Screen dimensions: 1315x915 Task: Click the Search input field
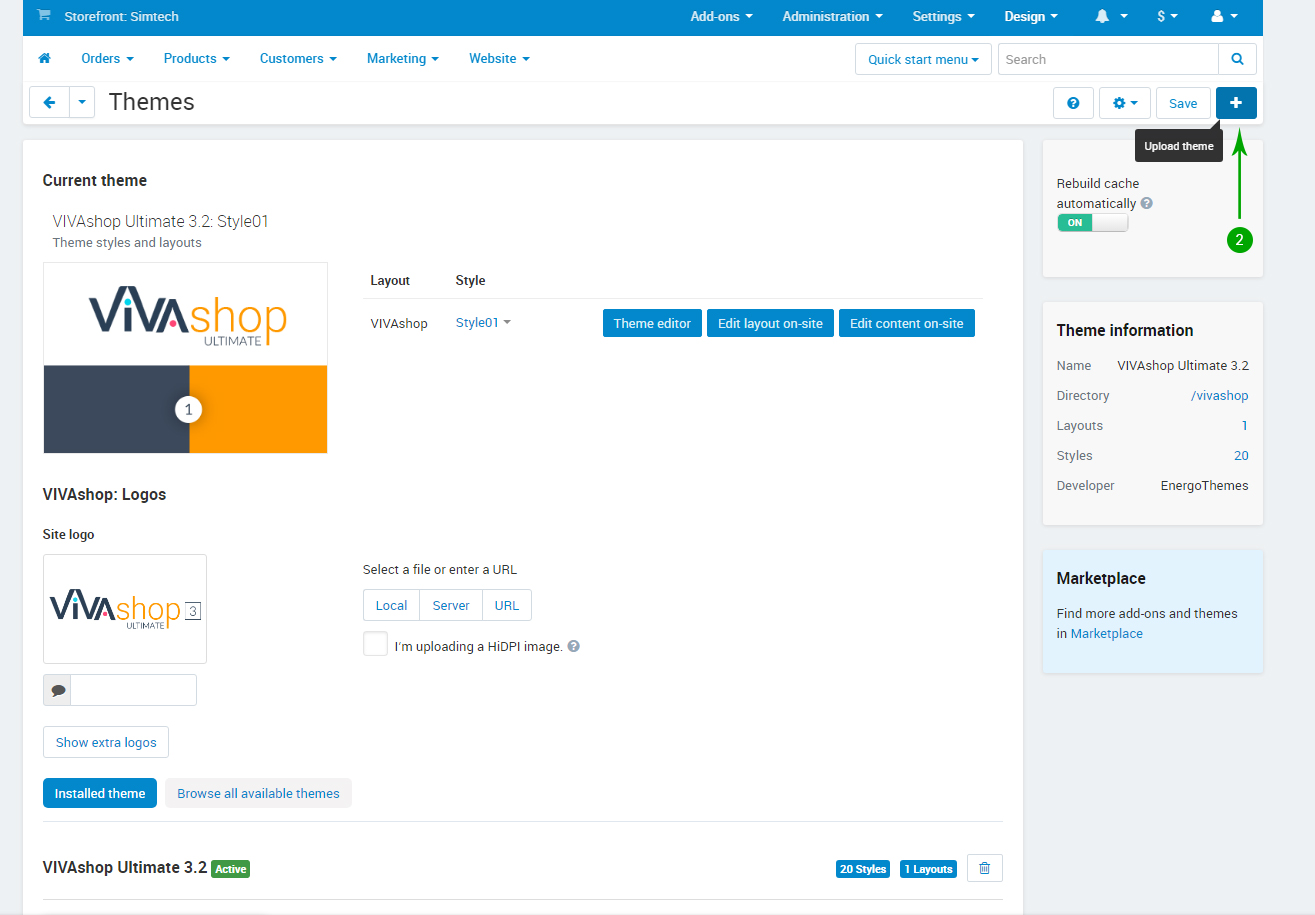click(1107, 59)
